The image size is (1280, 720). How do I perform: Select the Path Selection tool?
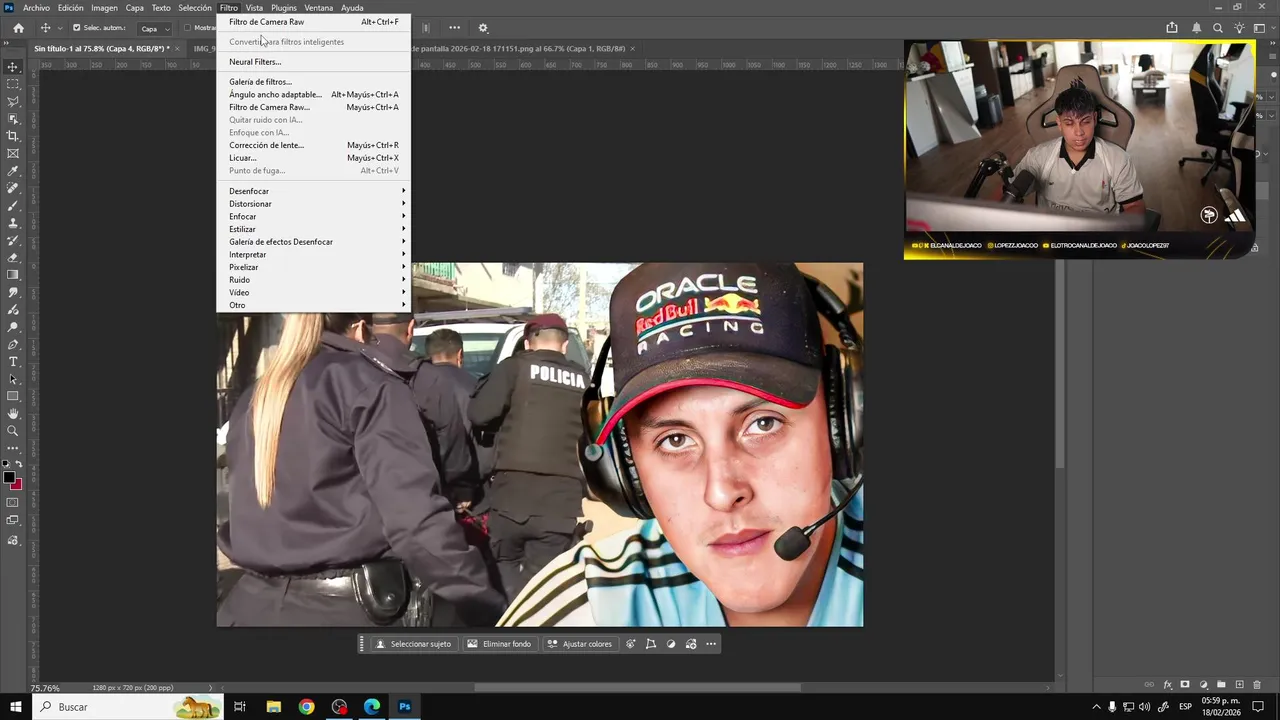(13, 379)
